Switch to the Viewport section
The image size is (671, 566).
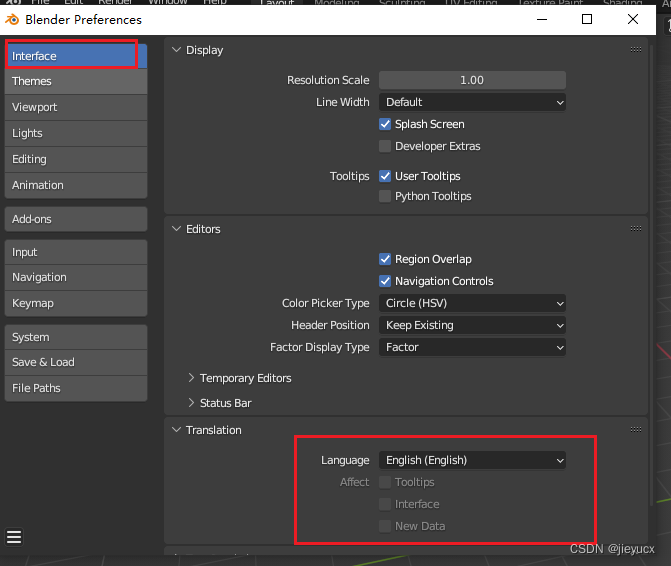[x=76, y=107]
